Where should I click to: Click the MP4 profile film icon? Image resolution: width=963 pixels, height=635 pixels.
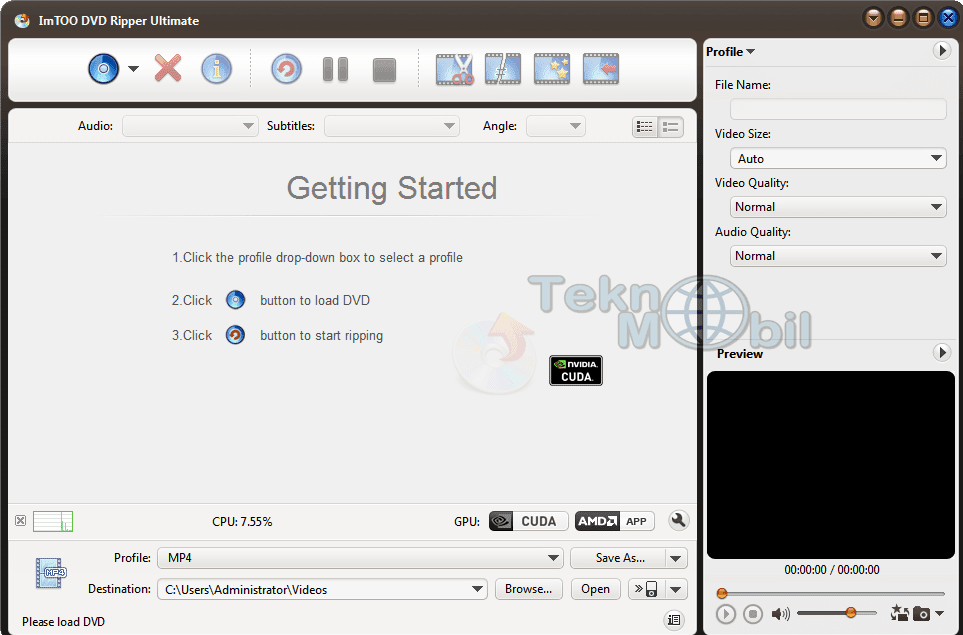50,573
